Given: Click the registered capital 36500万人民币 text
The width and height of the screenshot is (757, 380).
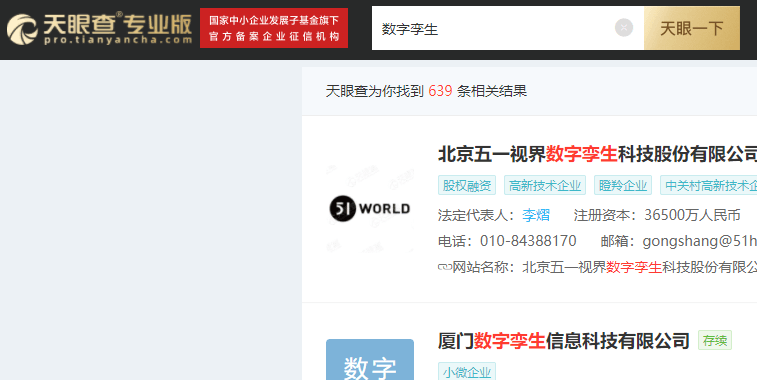Looking at the screenshot, I should (x=692, y=215).
